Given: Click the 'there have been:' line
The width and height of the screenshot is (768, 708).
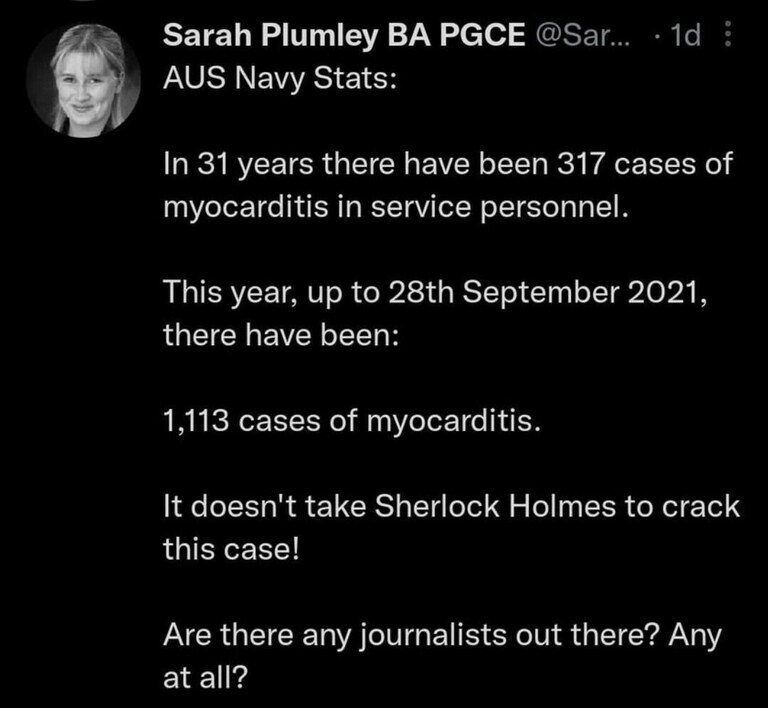Looking at the screenshot, I should tap(281, 335).
